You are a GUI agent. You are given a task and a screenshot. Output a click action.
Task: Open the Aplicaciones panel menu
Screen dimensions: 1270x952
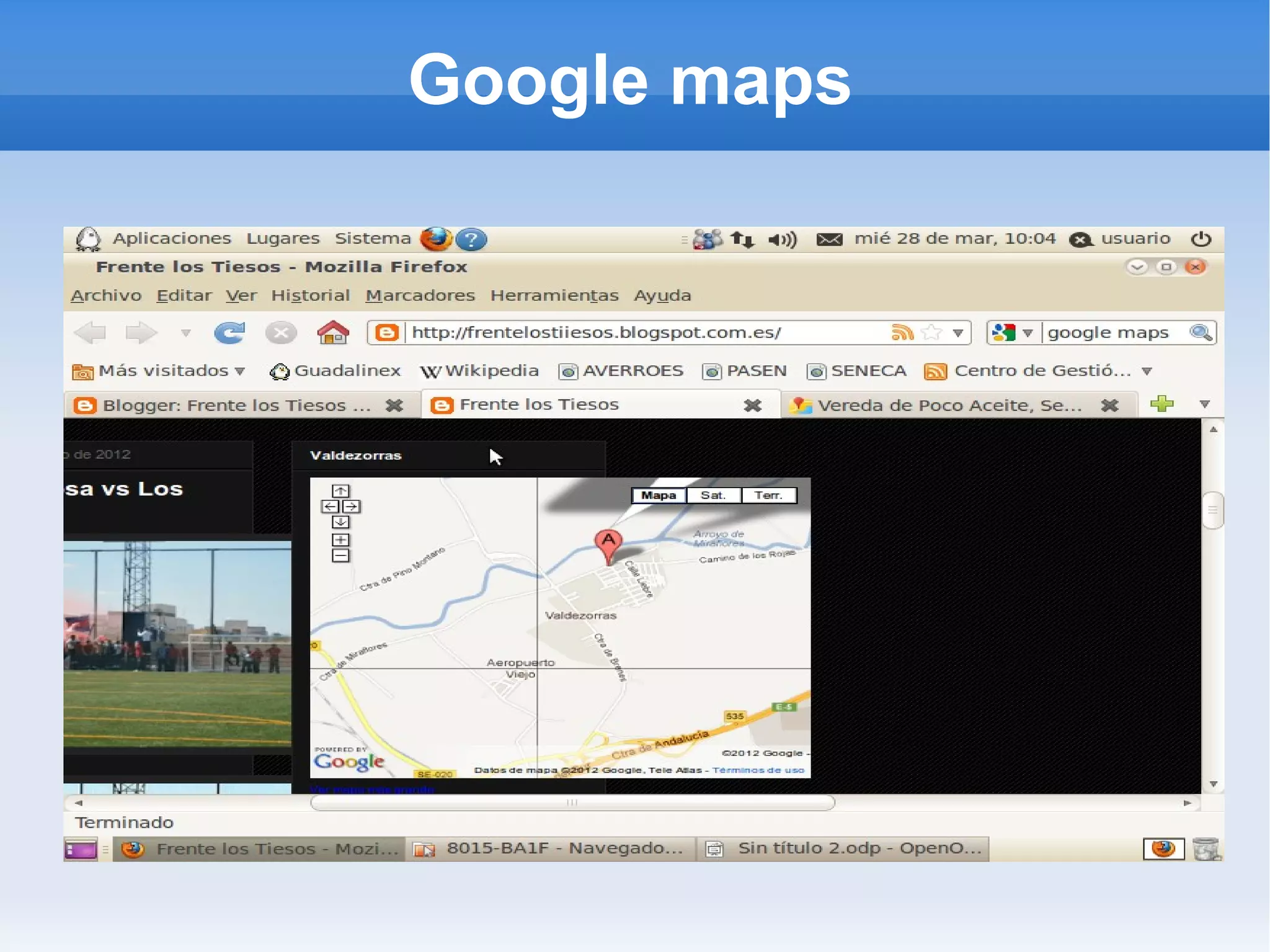click(172, 239)
